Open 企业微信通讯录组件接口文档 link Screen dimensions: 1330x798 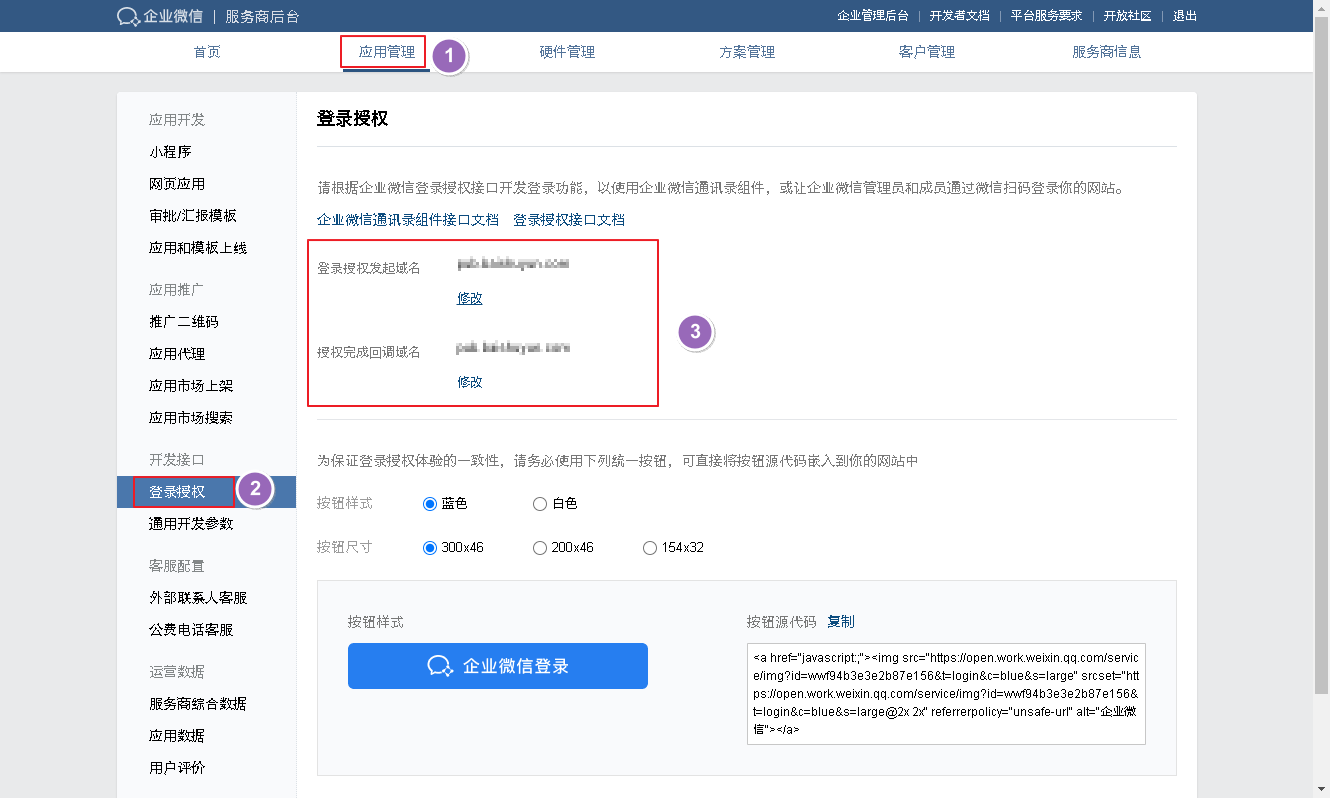click(407, 220)
